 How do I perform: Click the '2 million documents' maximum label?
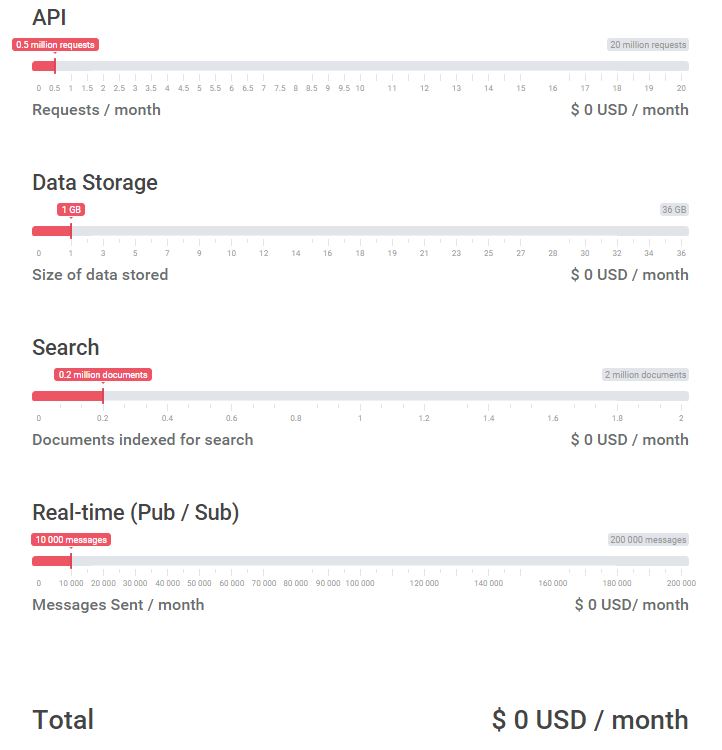point(646,375)
